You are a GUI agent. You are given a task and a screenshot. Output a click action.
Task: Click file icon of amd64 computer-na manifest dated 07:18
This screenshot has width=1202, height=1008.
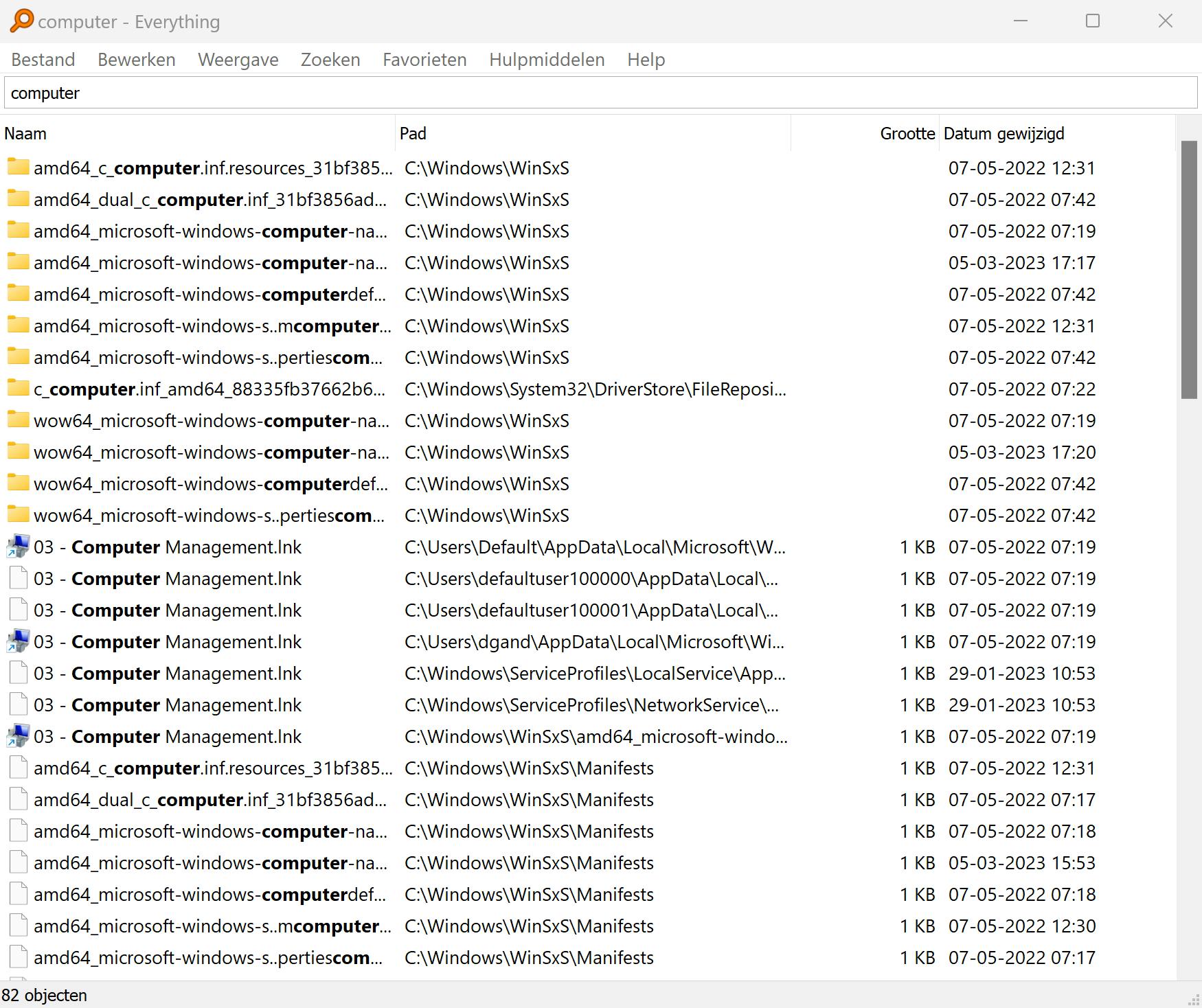[18, 831]
